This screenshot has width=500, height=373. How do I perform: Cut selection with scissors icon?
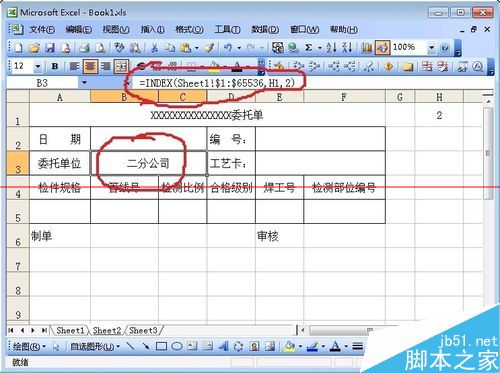[154, 48]
